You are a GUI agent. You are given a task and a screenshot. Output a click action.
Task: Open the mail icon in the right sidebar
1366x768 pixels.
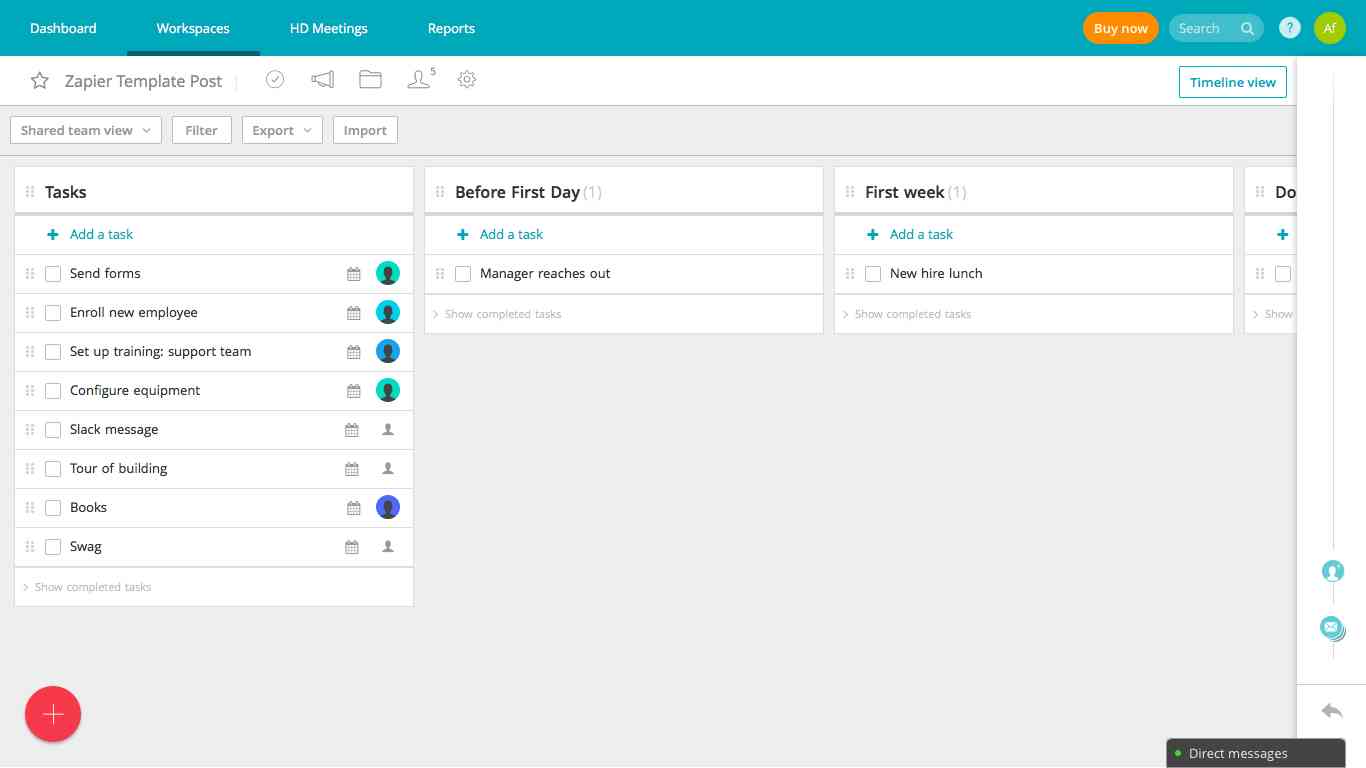click(1331, 627)
